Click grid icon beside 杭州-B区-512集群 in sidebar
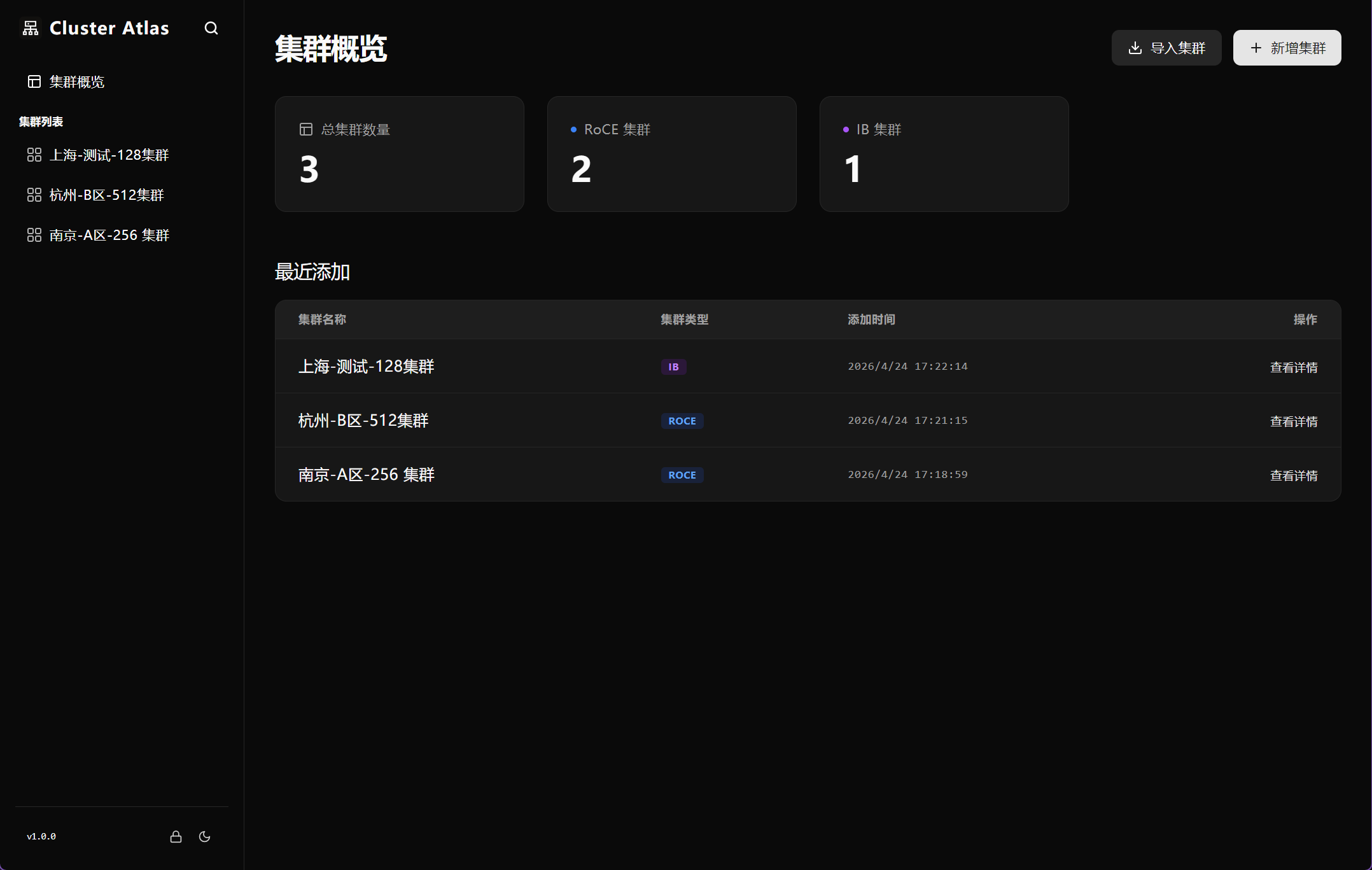The width and height of the screenshot is (1372, 870). (34, 195)
